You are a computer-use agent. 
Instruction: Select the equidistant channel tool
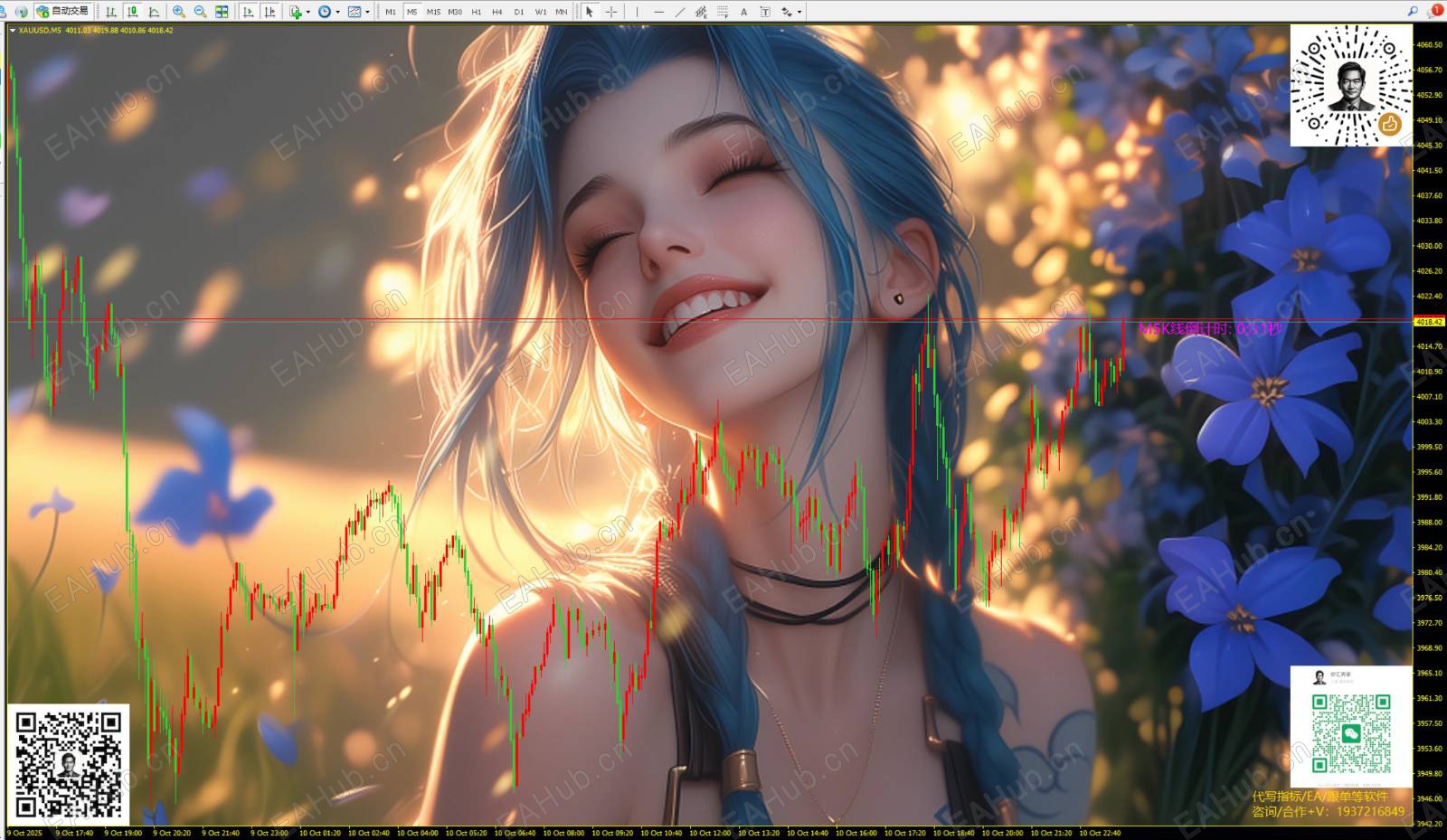[702, 12]
